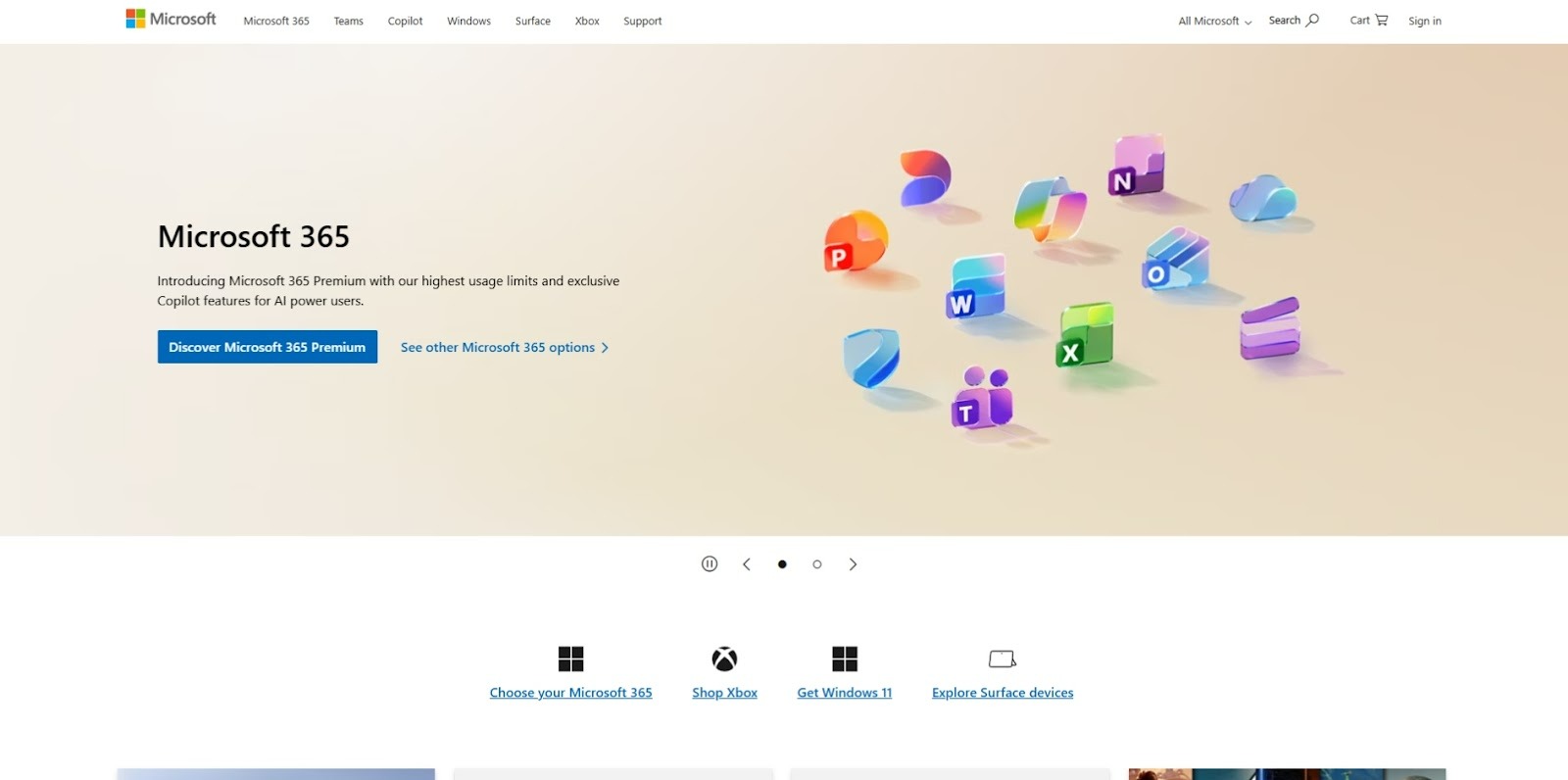Viewport: 1568px width, 780px height.
Task: Click the Teams icon in the banner
Action: (982, 398)
